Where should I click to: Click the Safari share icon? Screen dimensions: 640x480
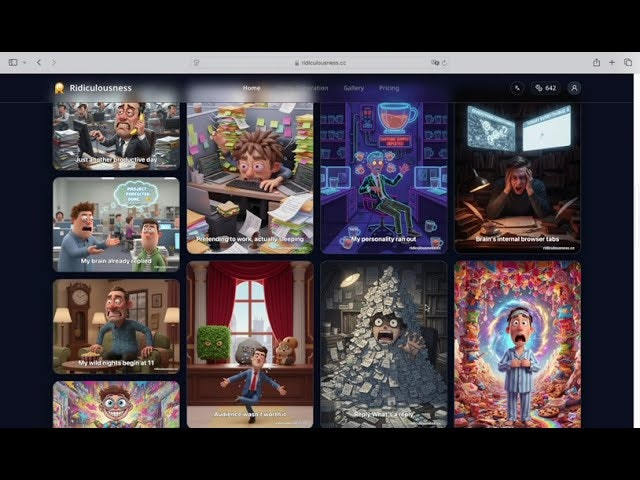(x=597, y=62)
